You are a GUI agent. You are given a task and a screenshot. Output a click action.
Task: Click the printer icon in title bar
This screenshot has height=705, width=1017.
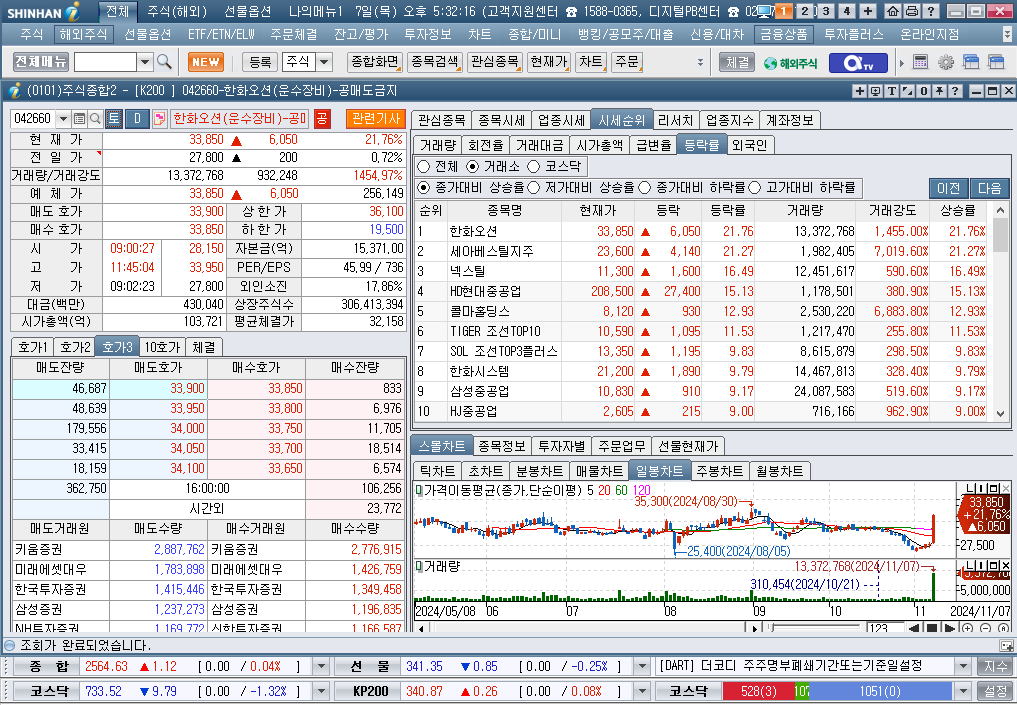[912, 11]
